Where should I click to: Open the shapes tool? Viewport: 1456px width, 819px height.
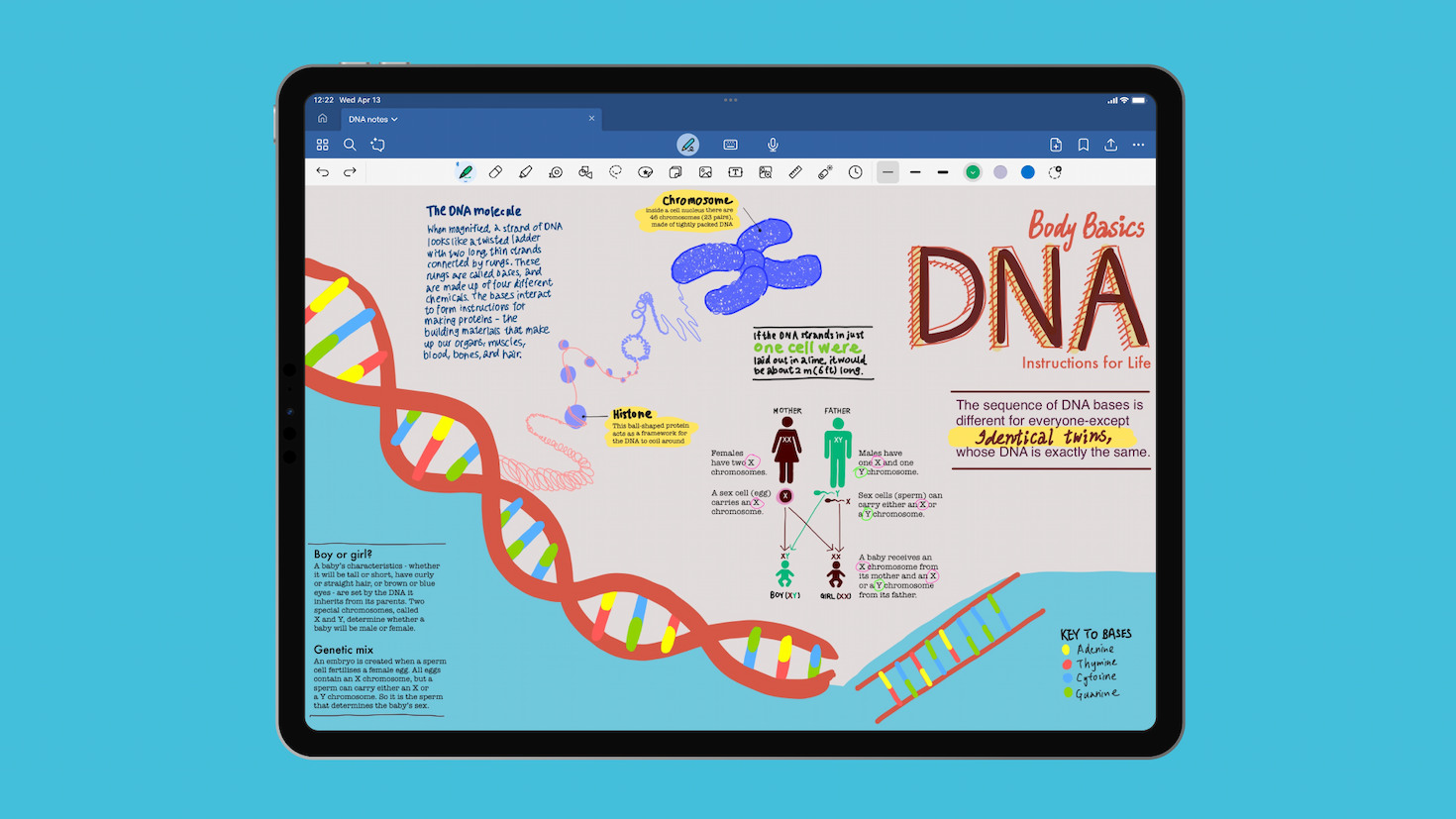pyautogui.click(x=585, y=171)
